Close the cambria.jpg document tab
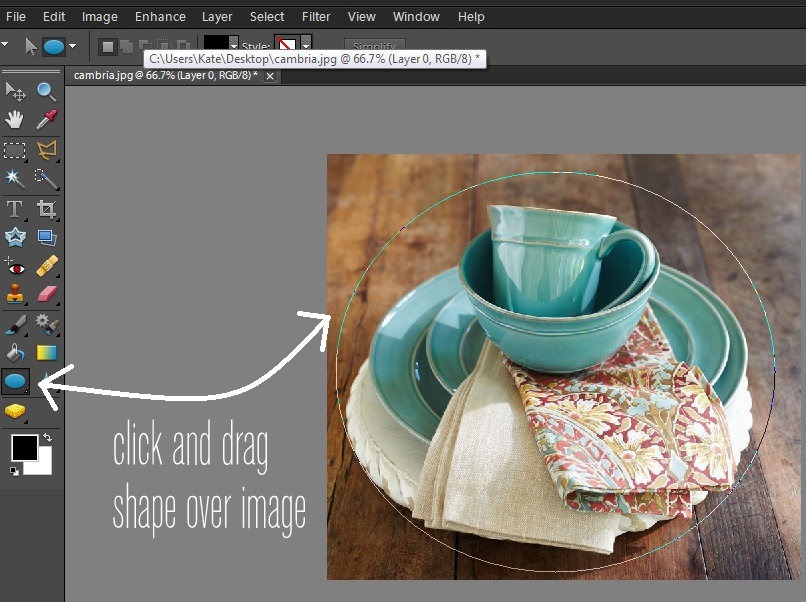The width and height of the screenshot is (806, 602). point(270,75)
